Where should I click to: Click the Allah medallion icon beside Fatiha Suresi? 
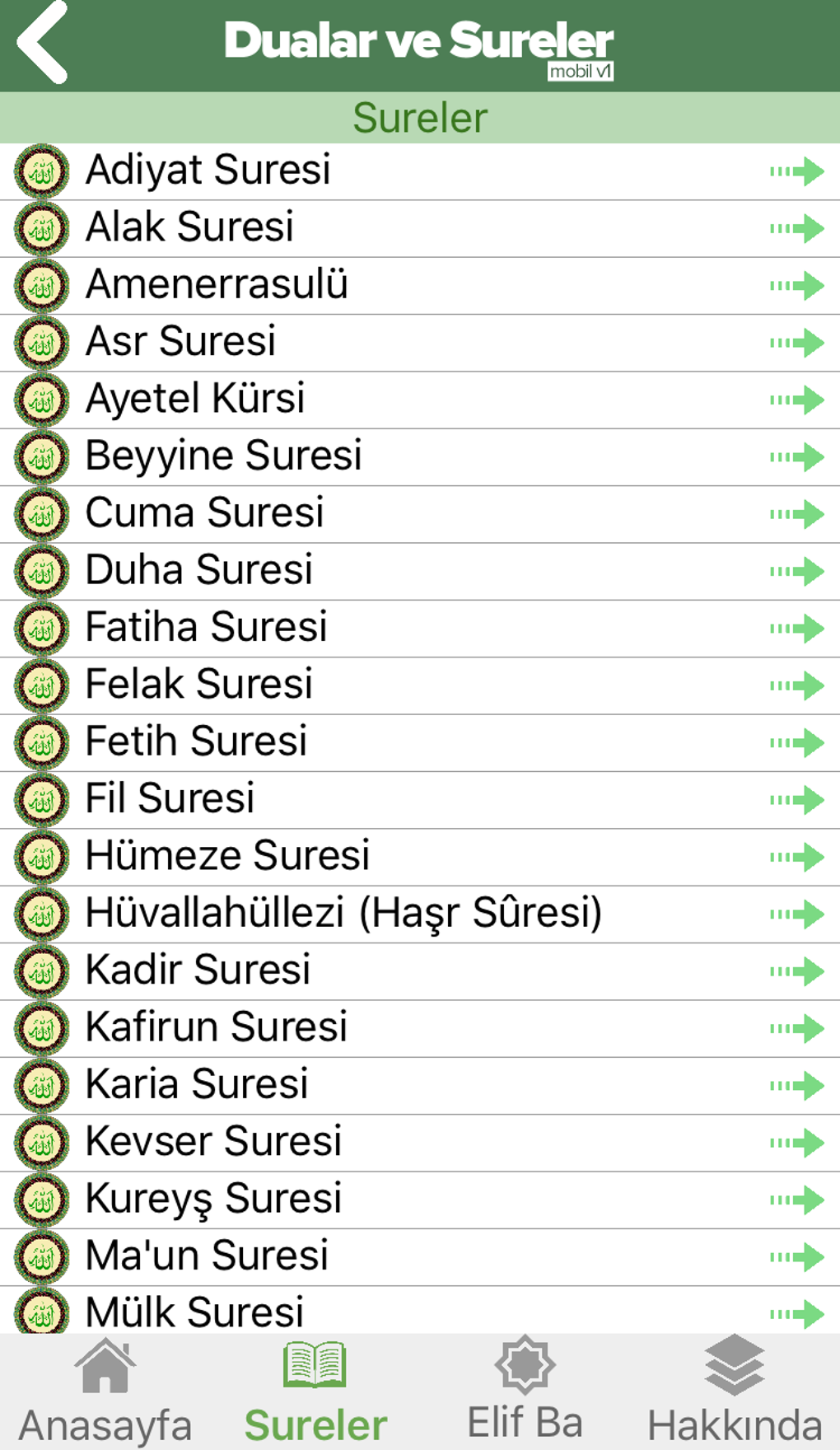coord(41,626)
